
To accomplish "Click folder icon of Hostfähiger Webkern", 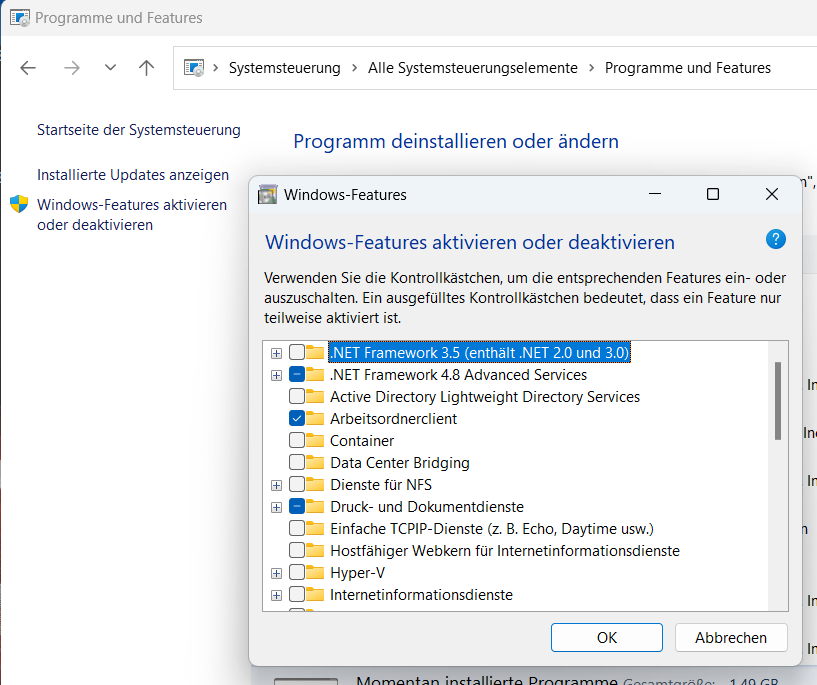I will pos(315,550).
